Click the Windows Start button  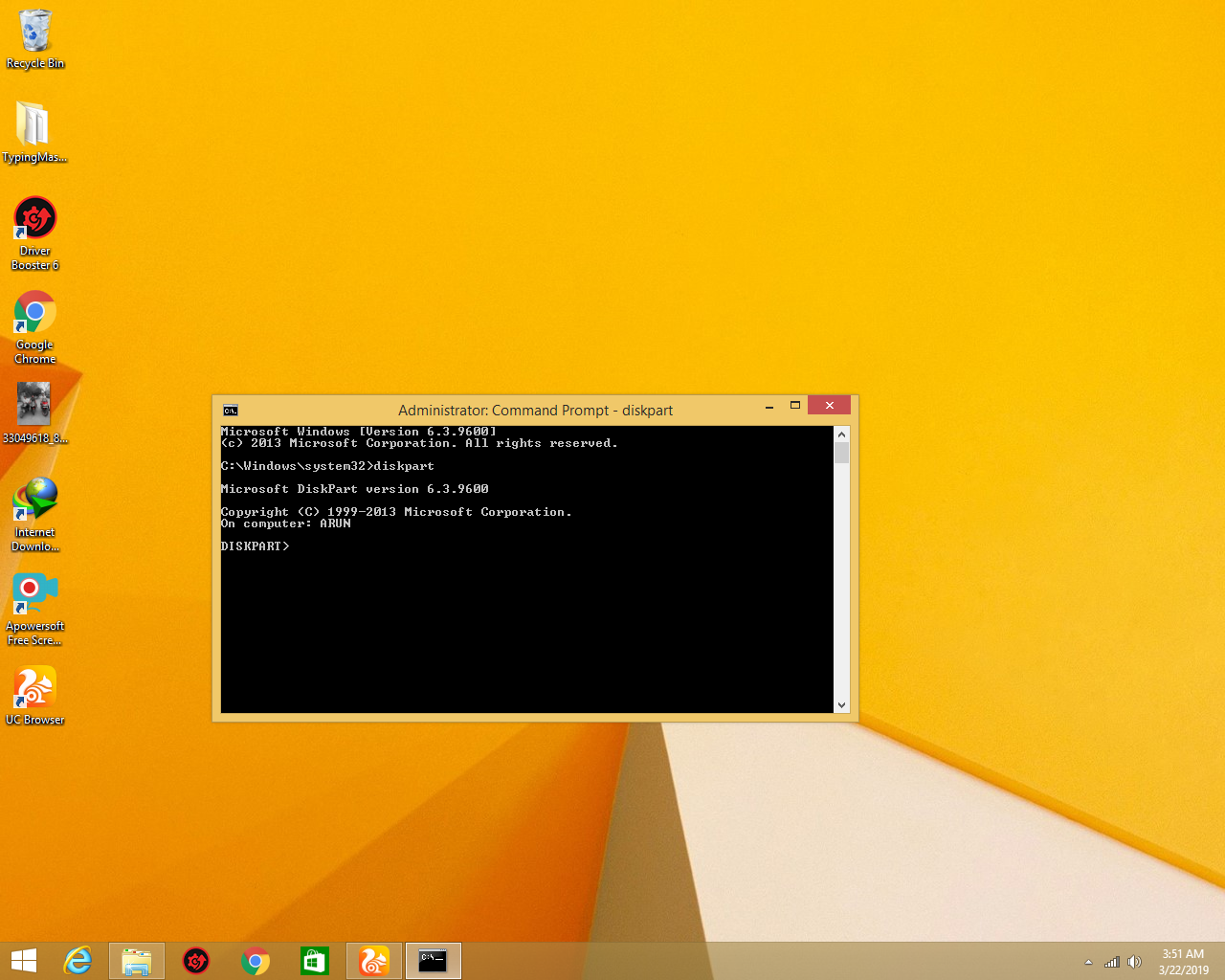coord(24,961)
